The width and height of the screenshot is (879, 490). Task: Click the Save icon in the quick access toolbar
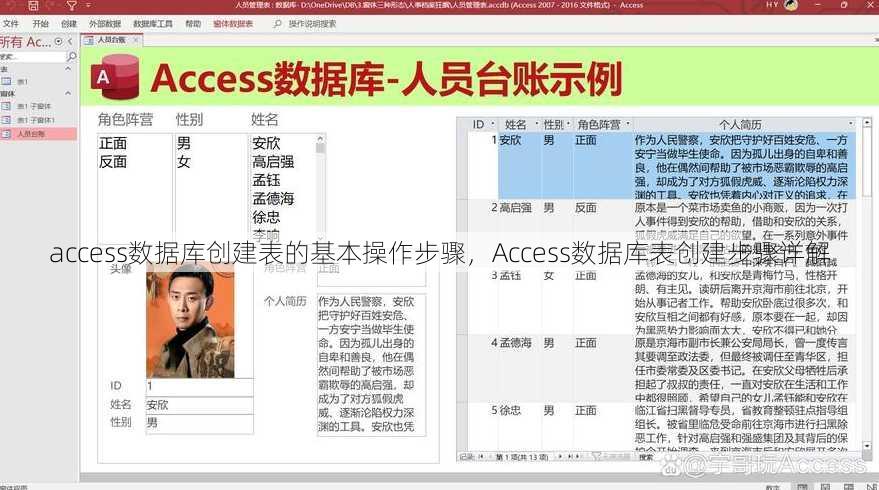click(x=34, y=6)
